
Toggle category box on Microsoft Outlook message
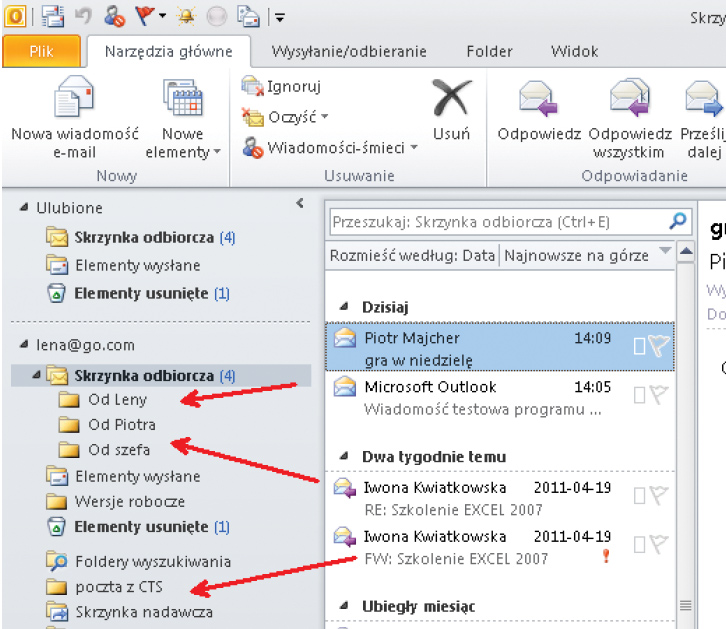(x=639, y=394)
